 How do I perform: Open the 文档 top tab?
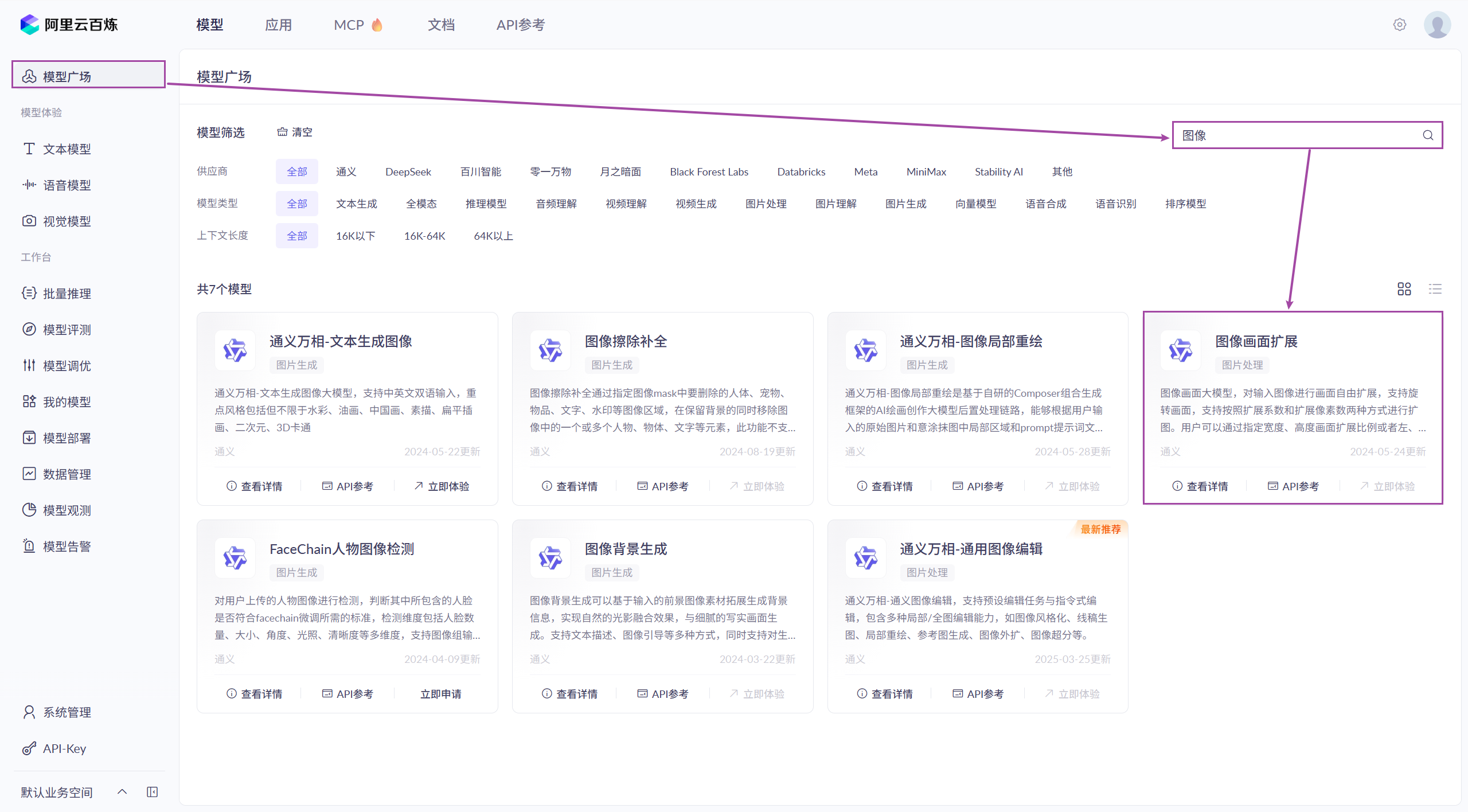pyautogui.click(x=441, y=25)
